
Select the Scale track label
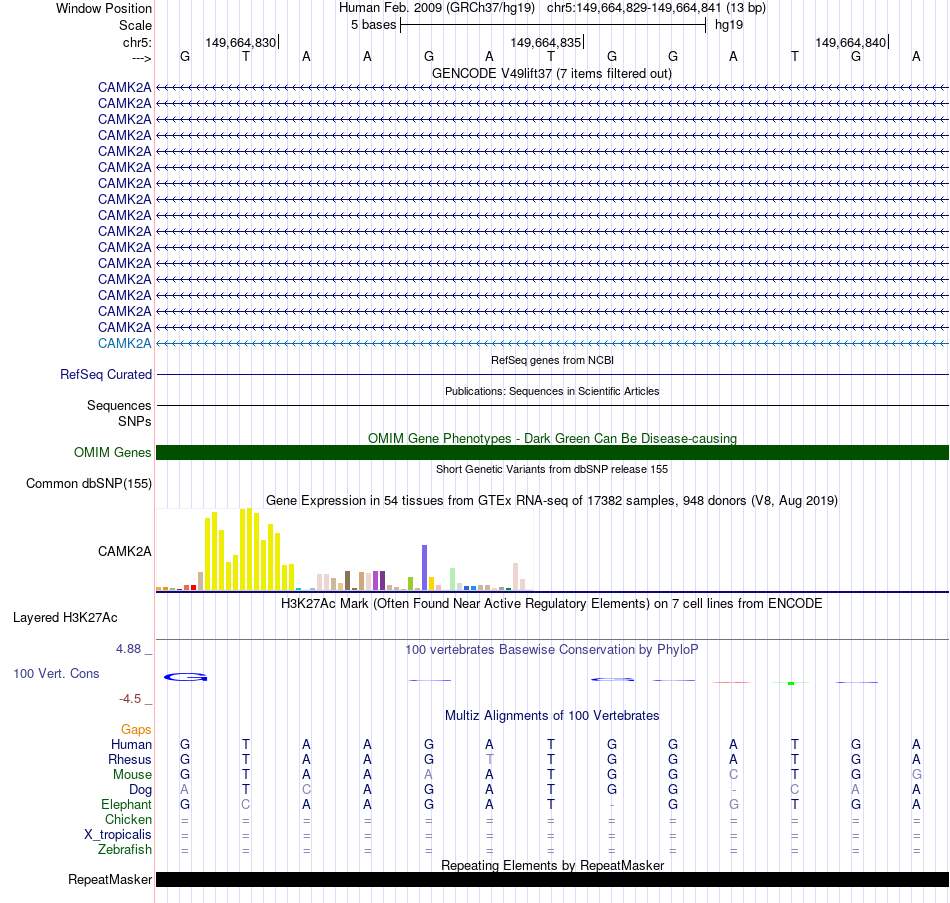click(135, 25)
